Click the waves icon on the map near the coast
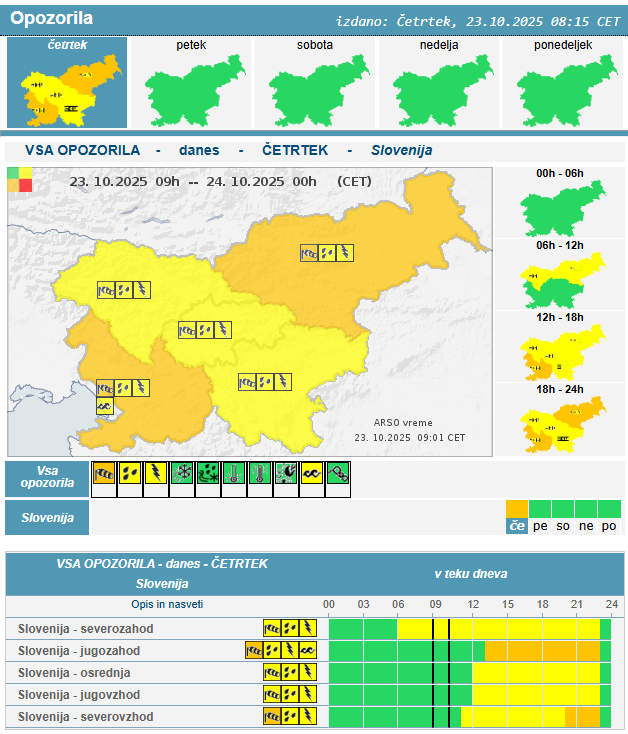Image resolution: width=628 pixels, height=734 pixels. [x=105, y=406]
